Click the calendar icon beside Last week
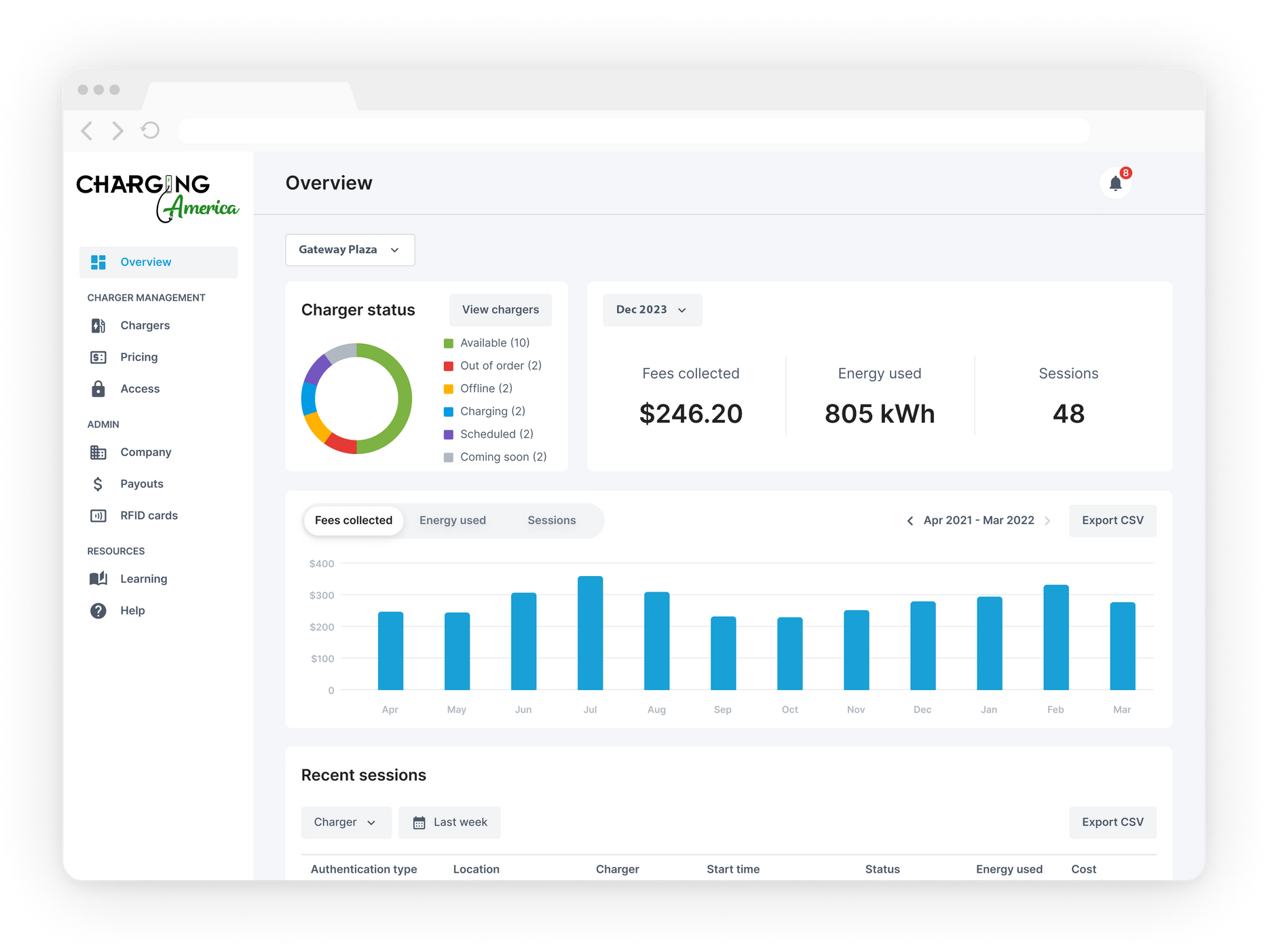The width and height of the screenshot is (1272, 952). [419, 822]
